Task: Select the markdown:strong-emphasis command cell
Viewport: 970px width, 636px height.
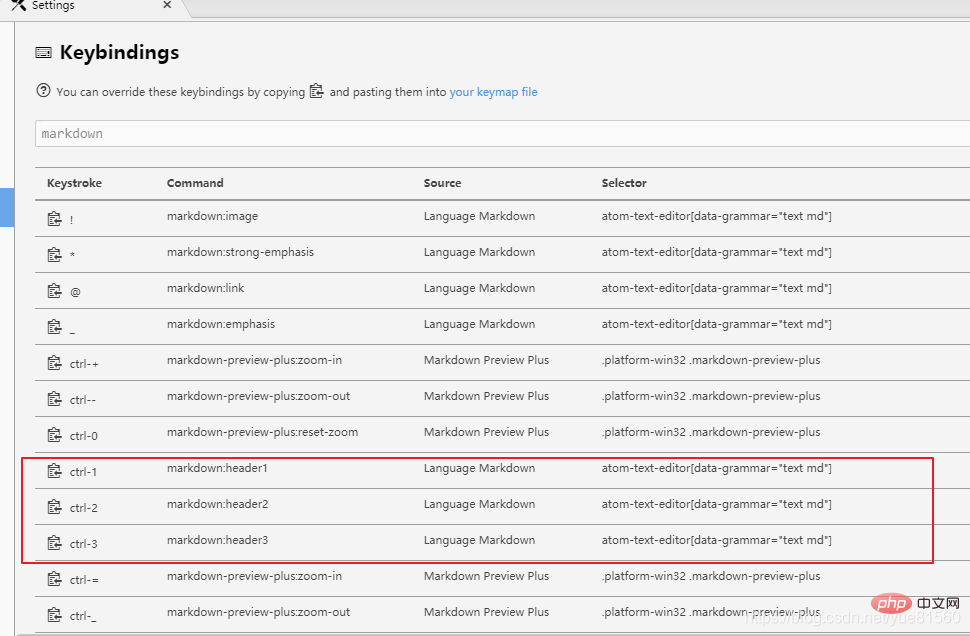Action: (x=240, y=252)
